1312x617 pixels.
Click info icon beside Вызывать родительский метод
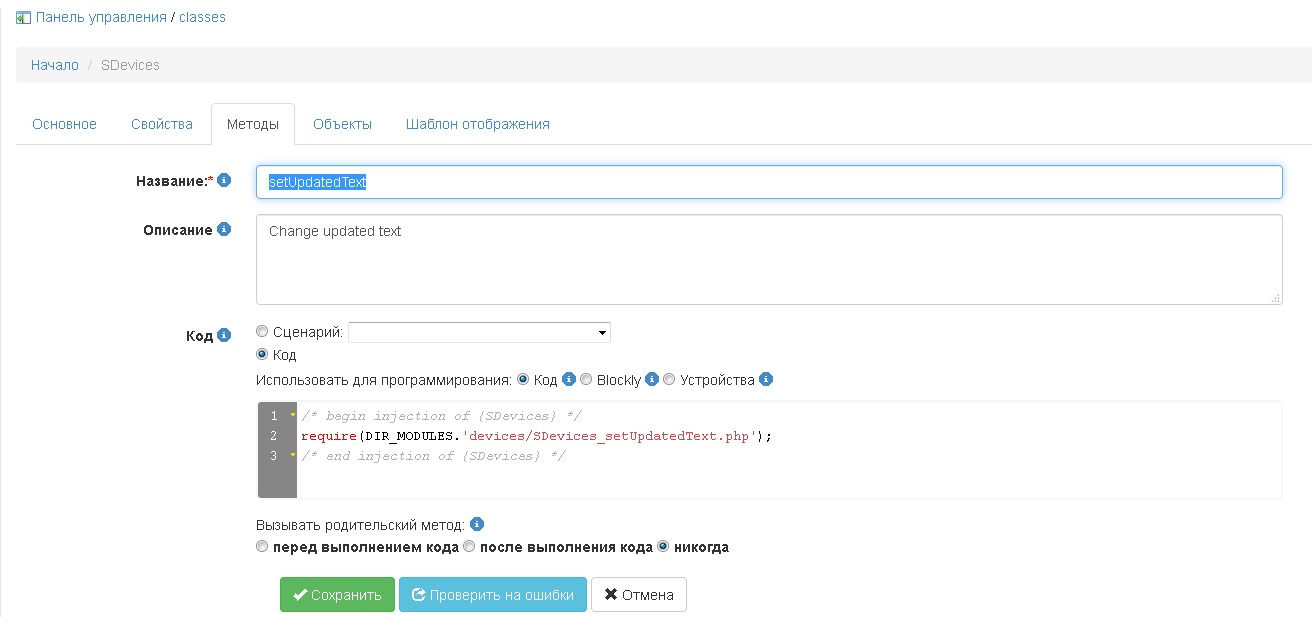(477, 524)
